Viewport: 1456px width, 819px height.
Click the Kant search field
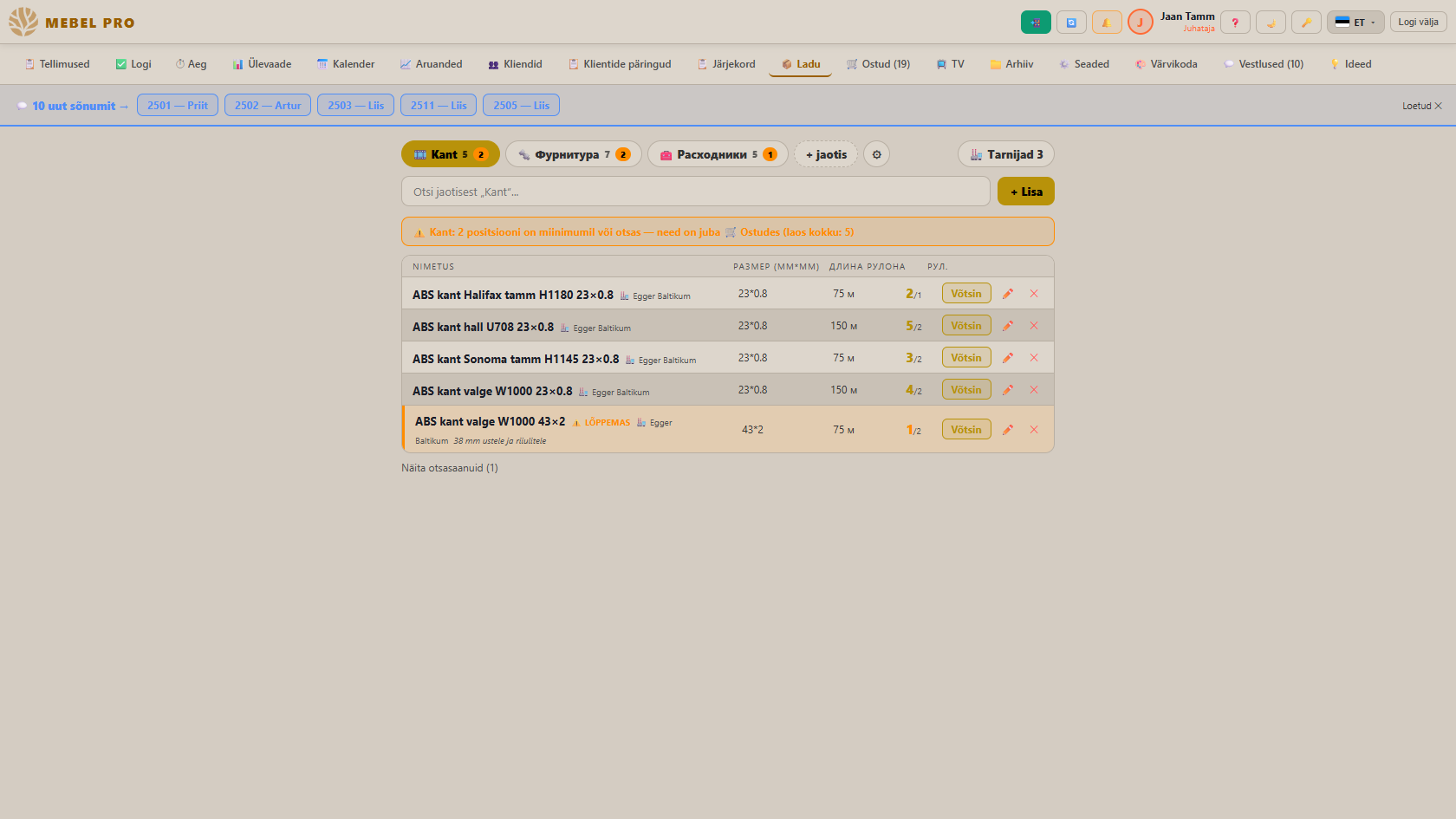coord(696,192)
